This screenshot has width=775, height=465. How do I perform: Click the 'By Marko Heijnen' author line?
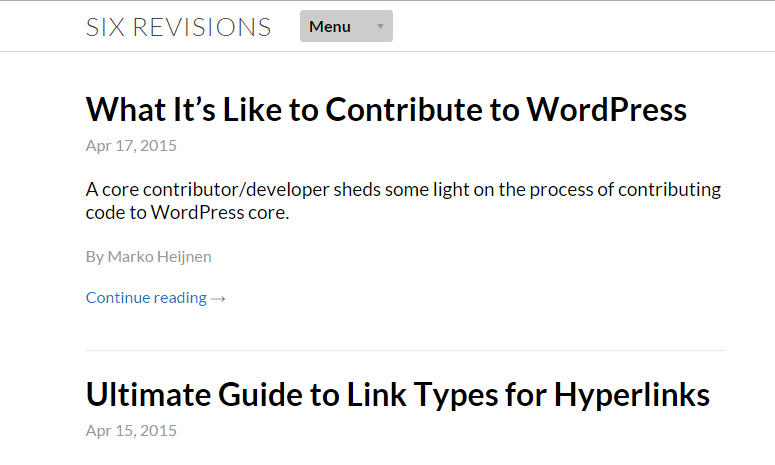[149, 256]
